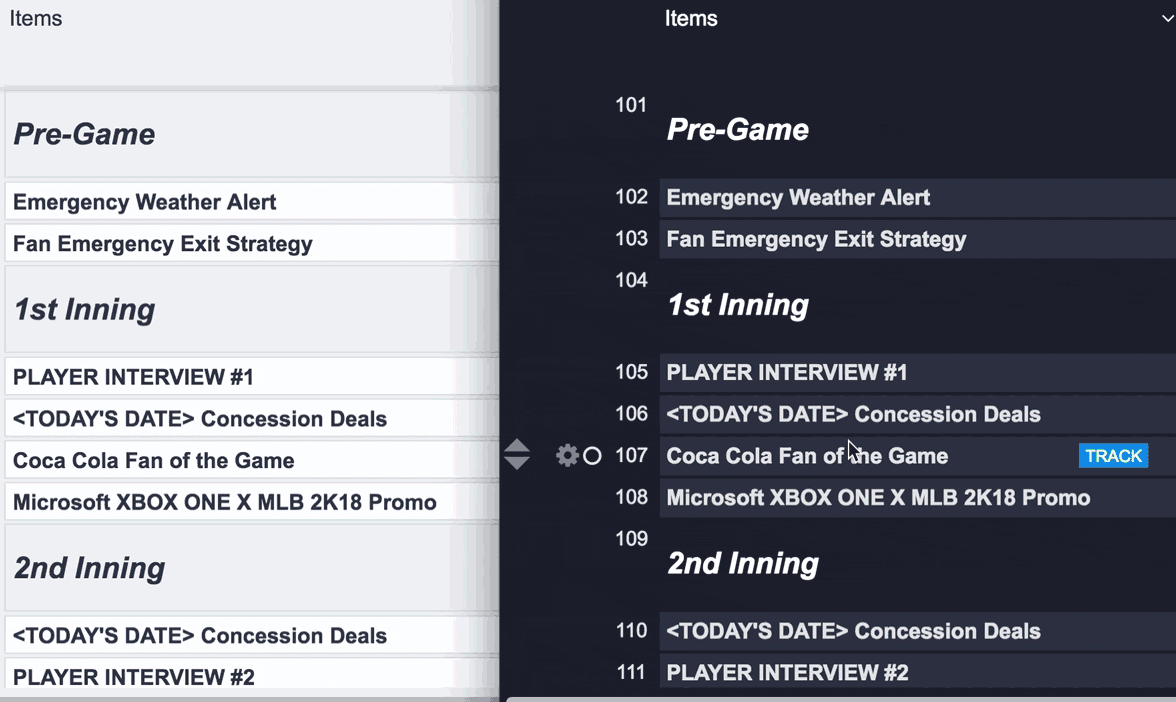Select row 106 Concession Deals item

click(x=853, y=415)
